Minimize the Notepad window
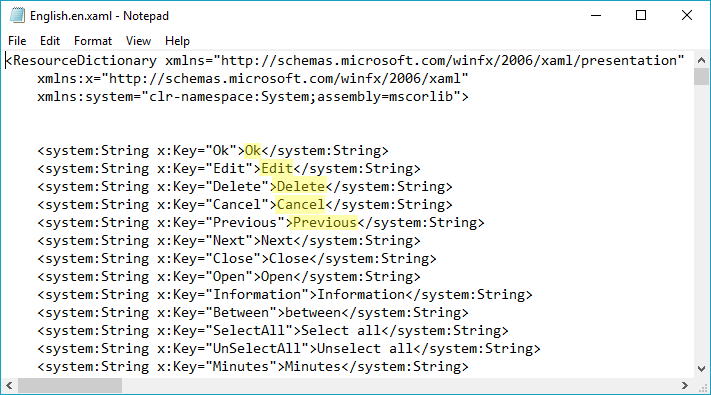The image size is (711, 395). click(596, 15)
